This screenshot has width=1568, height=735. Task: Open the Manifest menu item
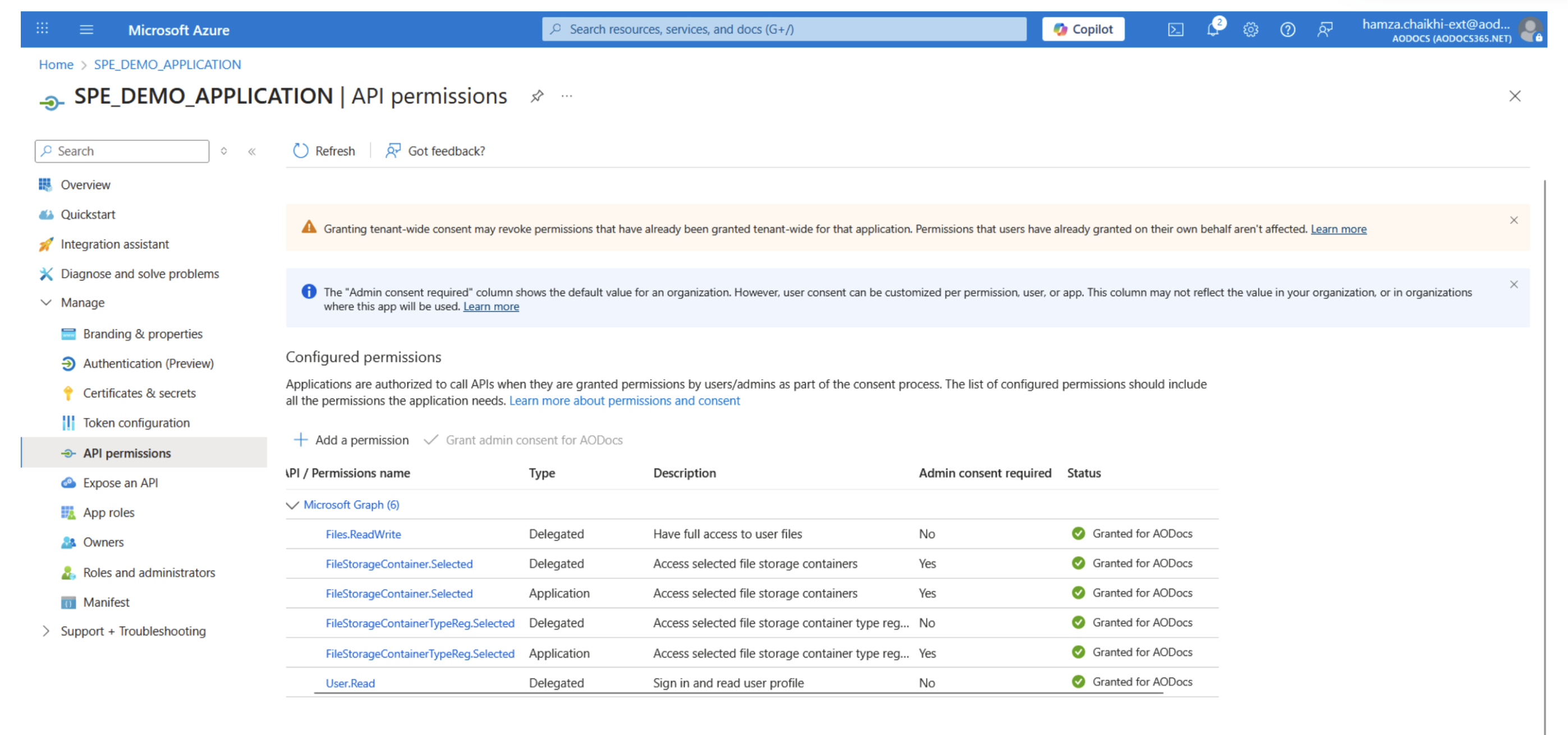[x=106, y=603]
